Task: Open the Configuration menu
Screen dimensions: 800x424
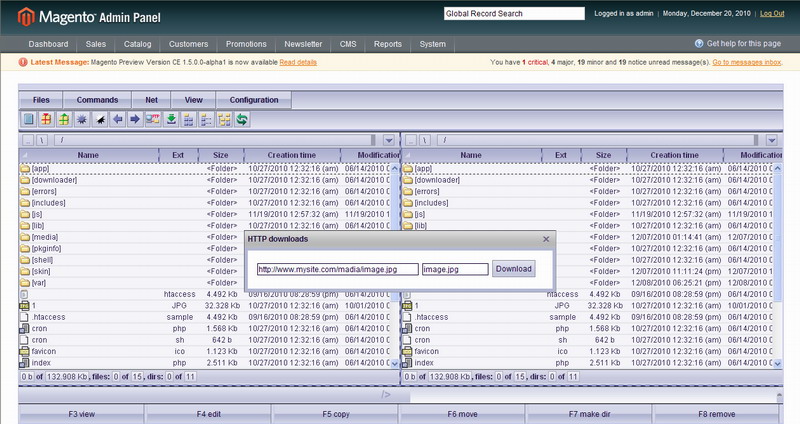Action: [x=254, y=100]
